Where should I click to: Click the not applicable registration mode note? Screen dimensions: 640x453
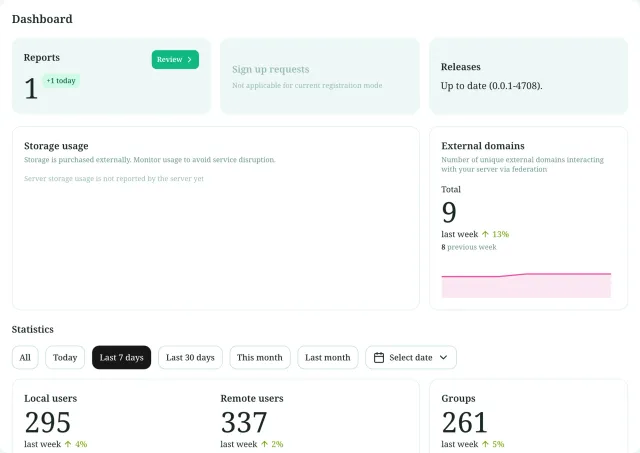click(307, 85)
